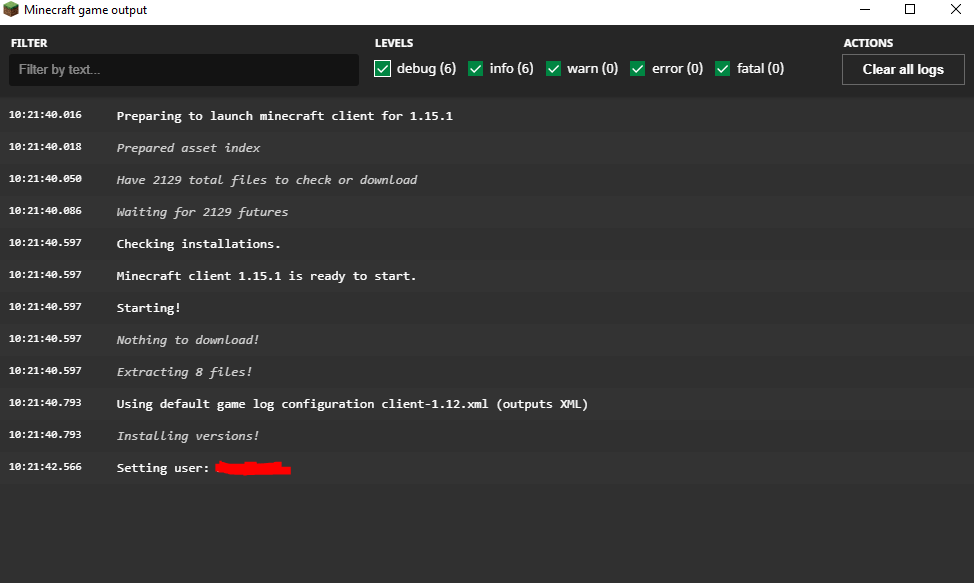This screenshot has width=974, height=583.
Task: Click the 'Waiting for 2129 futures' entry
Action: click(x=202, y=212)
